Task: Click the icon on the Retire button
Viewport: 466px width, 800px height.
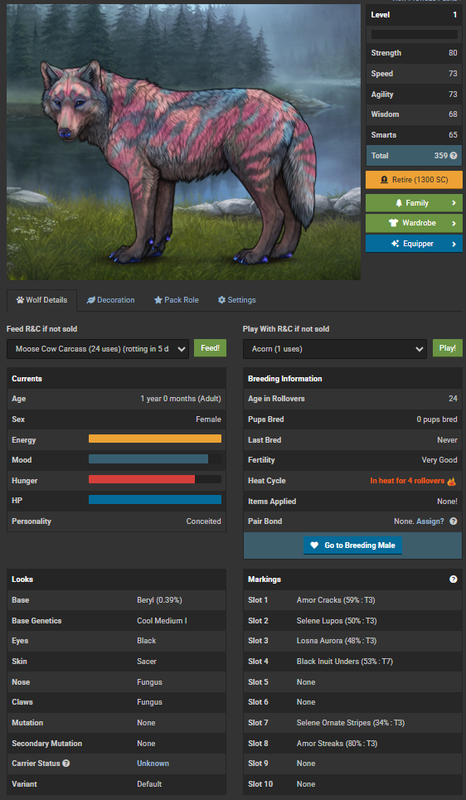Action: (x=384, y=180)
